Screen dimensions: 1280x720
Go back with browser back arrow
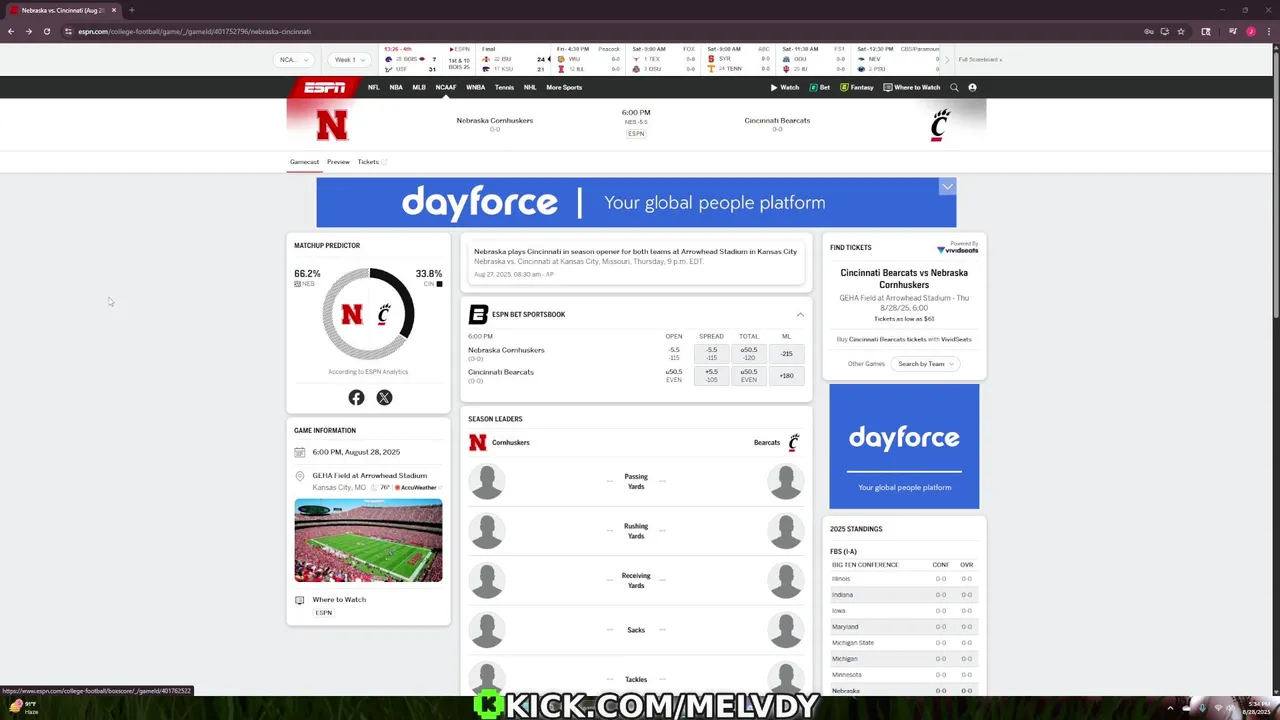tap(10, 31)
